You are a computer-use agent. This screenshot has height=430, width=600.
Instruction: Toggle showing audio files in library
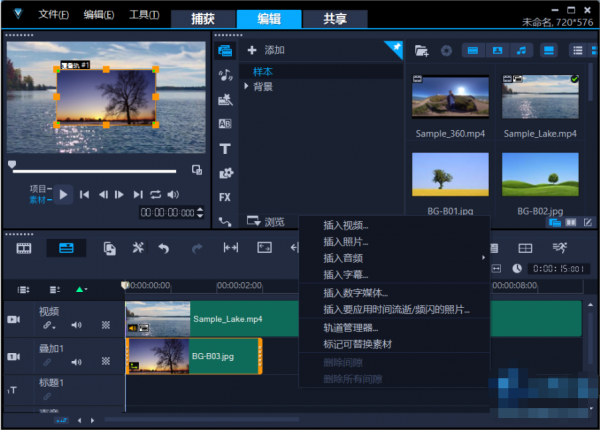[521, 50]
